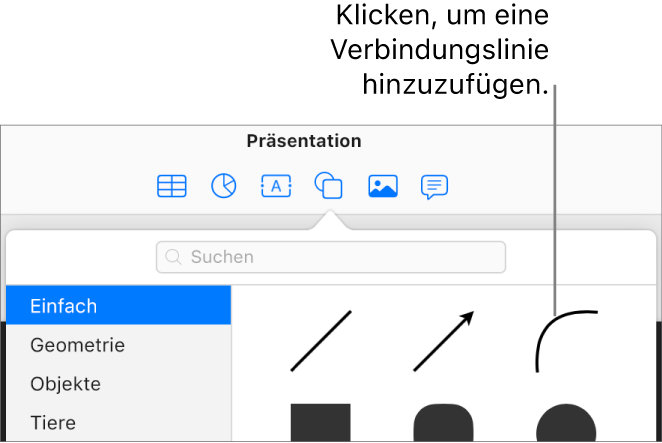This screenshot has height=443, width=662.
Task: Add the curved line shape
Action: 566,341
